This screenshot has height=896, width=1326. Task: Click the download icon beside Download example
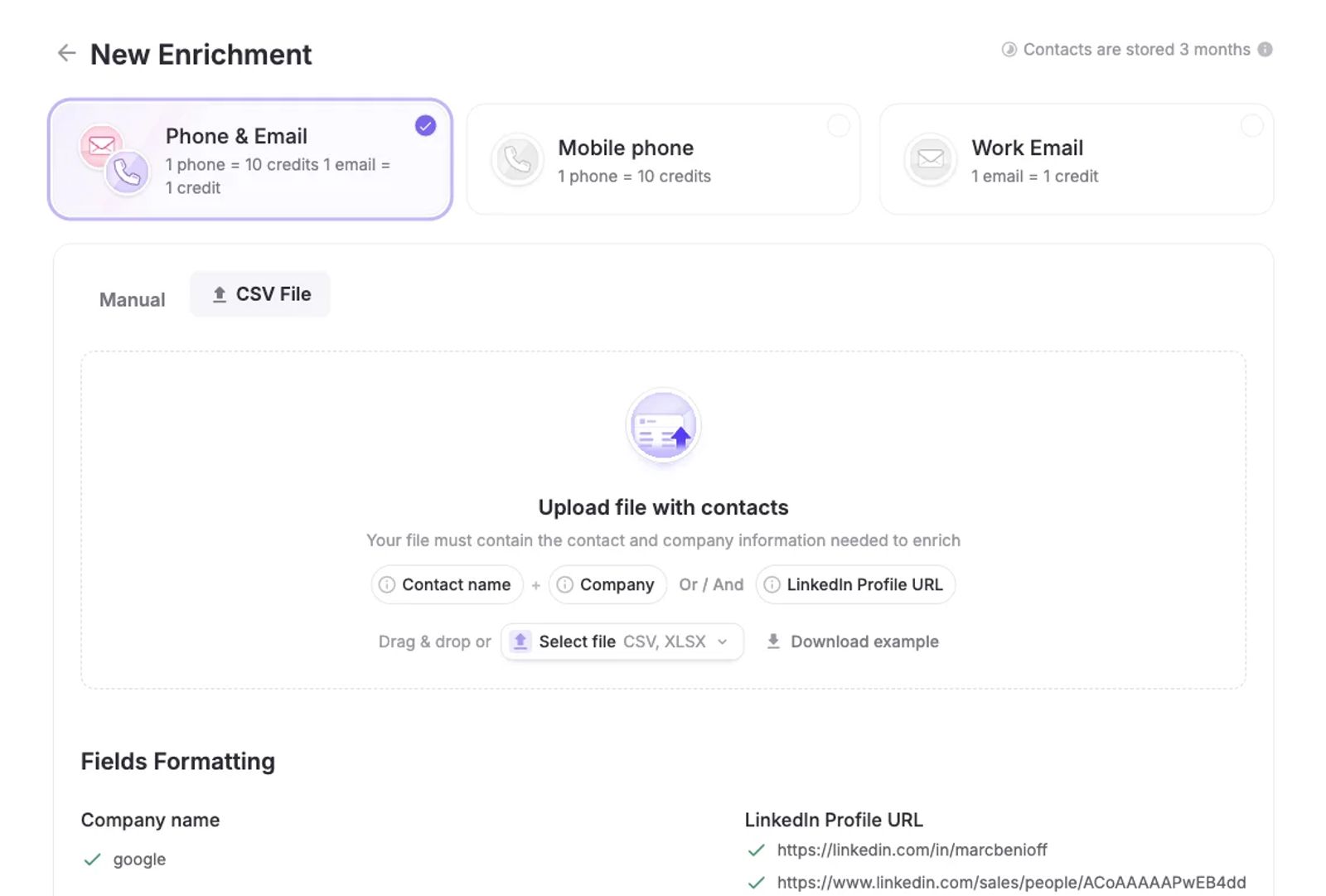(773, 642)
